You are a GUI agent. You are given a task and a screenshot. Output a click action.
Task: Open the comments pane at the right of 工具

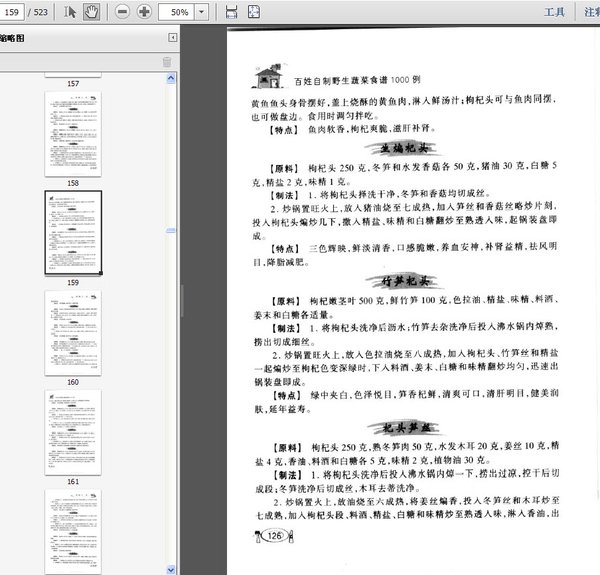coord(592,12)
